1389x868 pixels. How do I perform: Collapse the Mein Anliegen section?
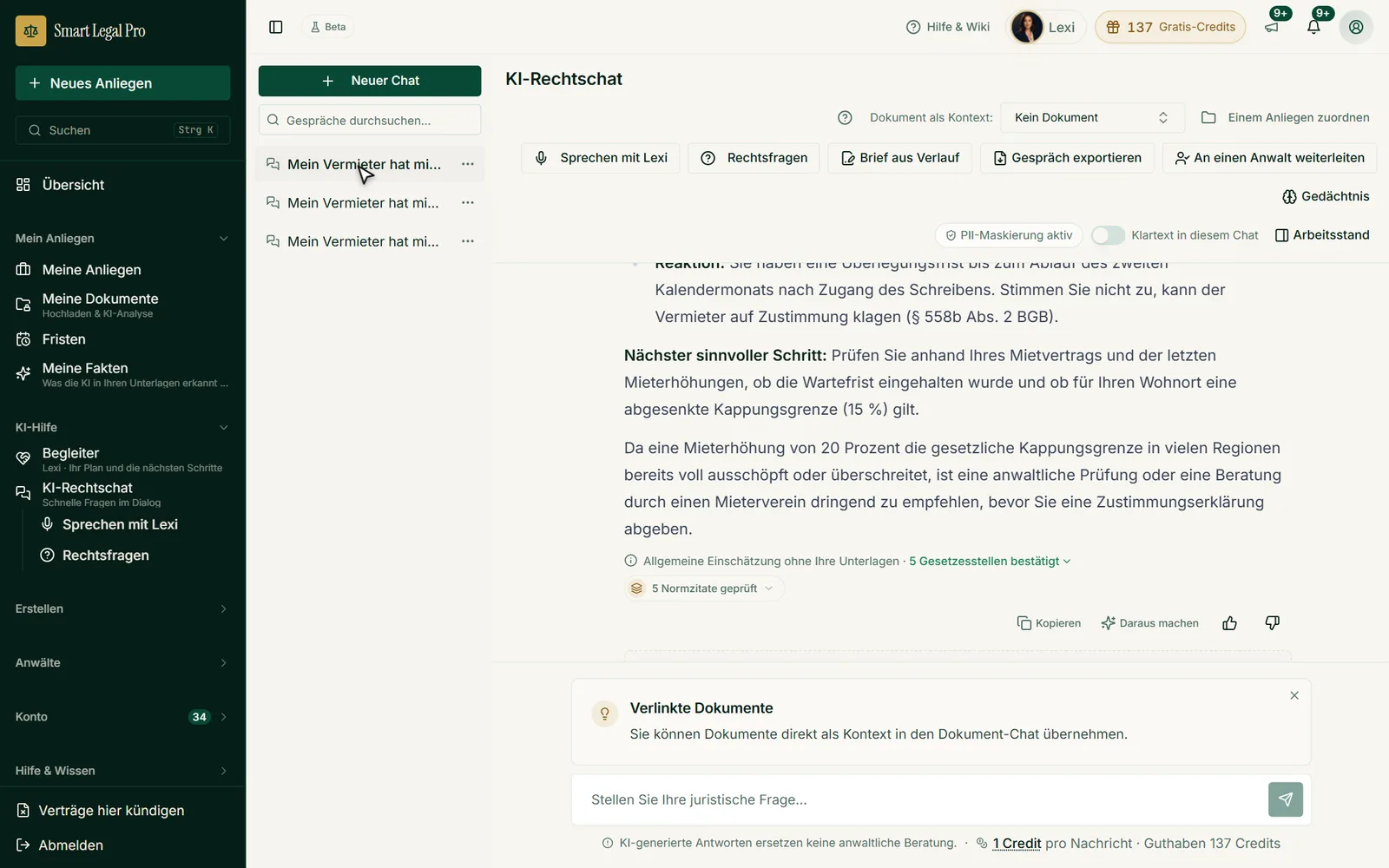point(122,239)
